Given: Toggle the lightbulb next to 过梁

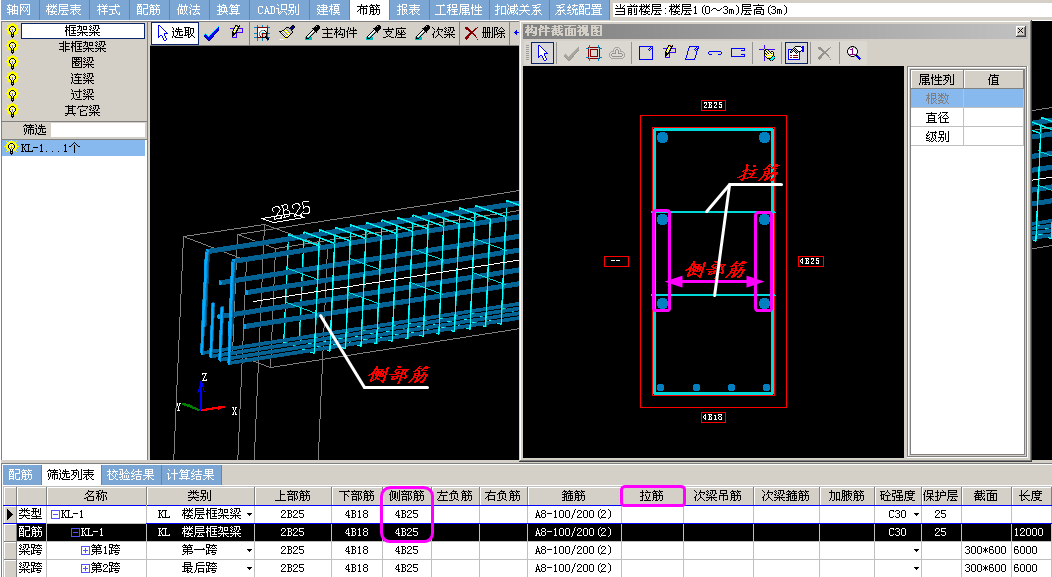Looking at the screenshot, I should tap(12, 95).
